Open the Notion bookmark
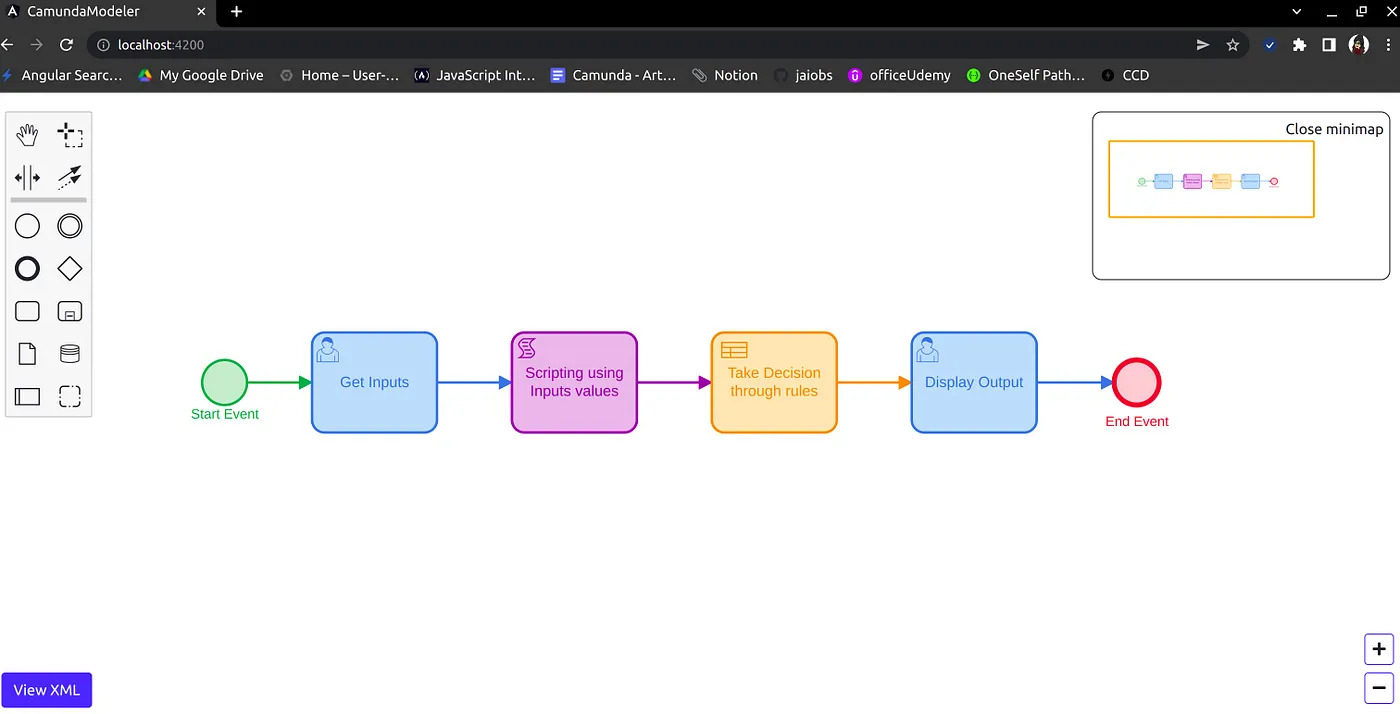Viewport: 1400px width, 714px height. 725,75
